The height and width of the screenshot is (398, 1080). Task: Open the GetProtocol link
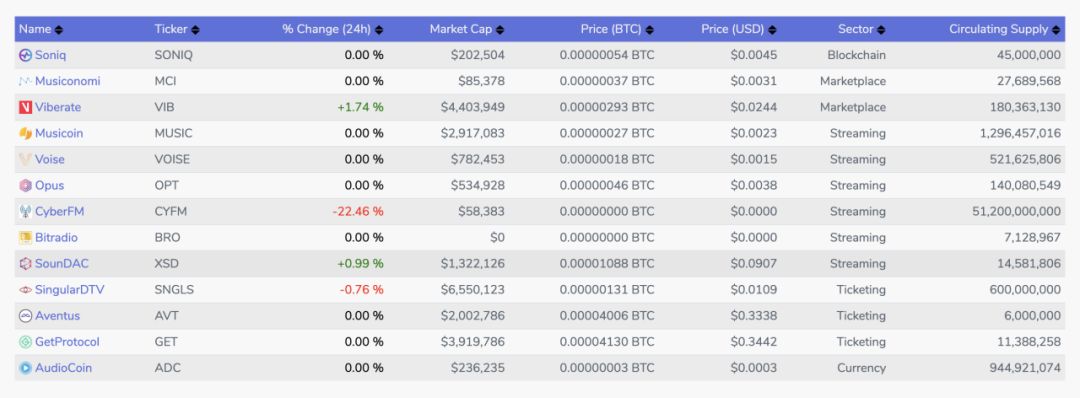[68, 342]
